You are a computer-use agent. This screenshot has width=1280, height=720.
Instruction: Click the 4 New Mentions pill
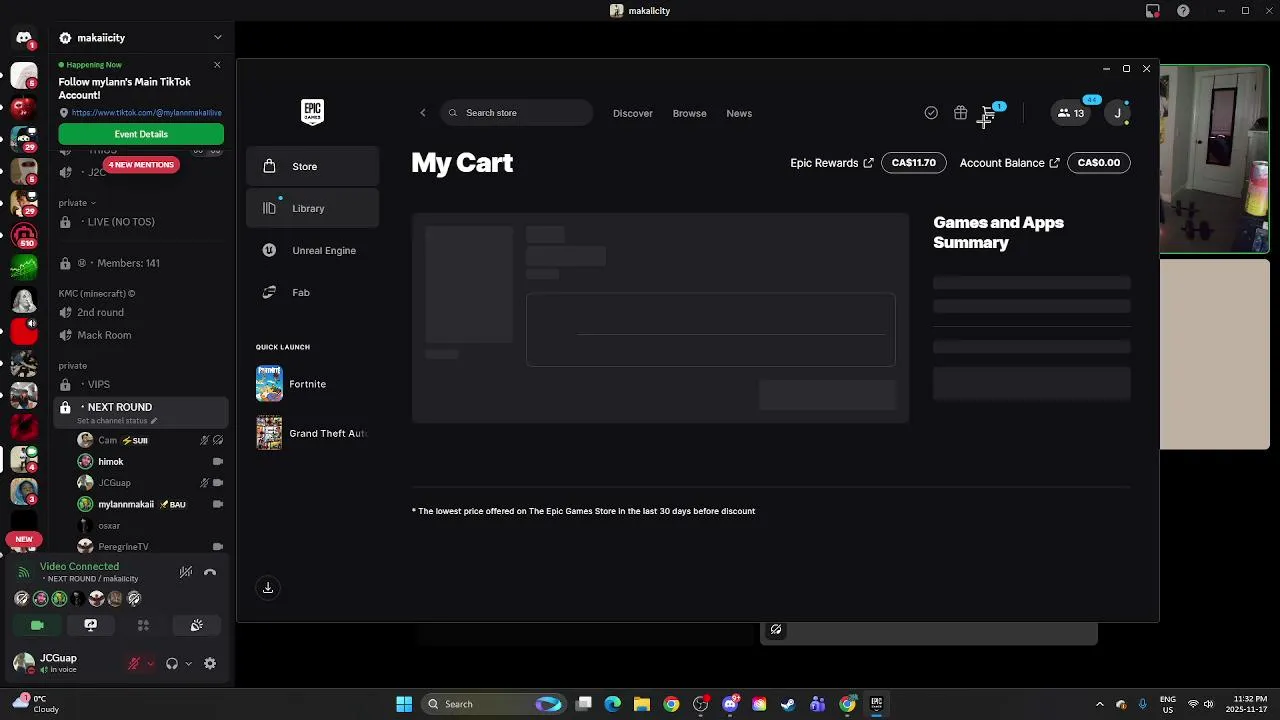tap(141, 164)
